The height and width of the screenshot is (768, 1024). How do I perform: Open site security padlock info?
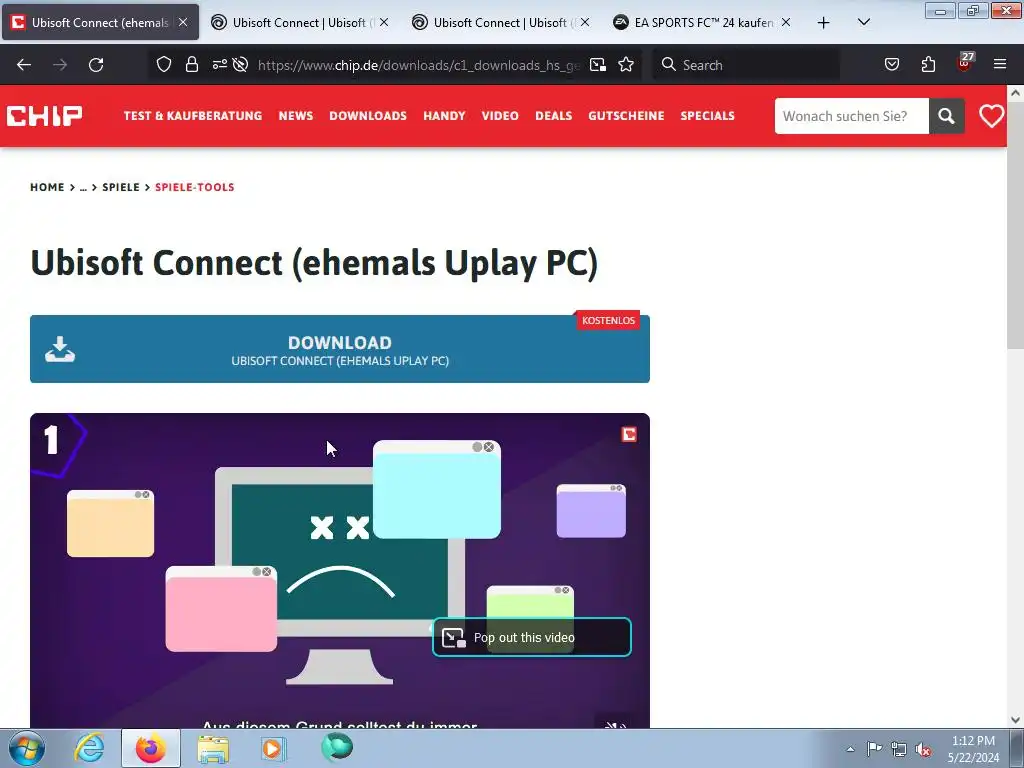click(191, 64)
